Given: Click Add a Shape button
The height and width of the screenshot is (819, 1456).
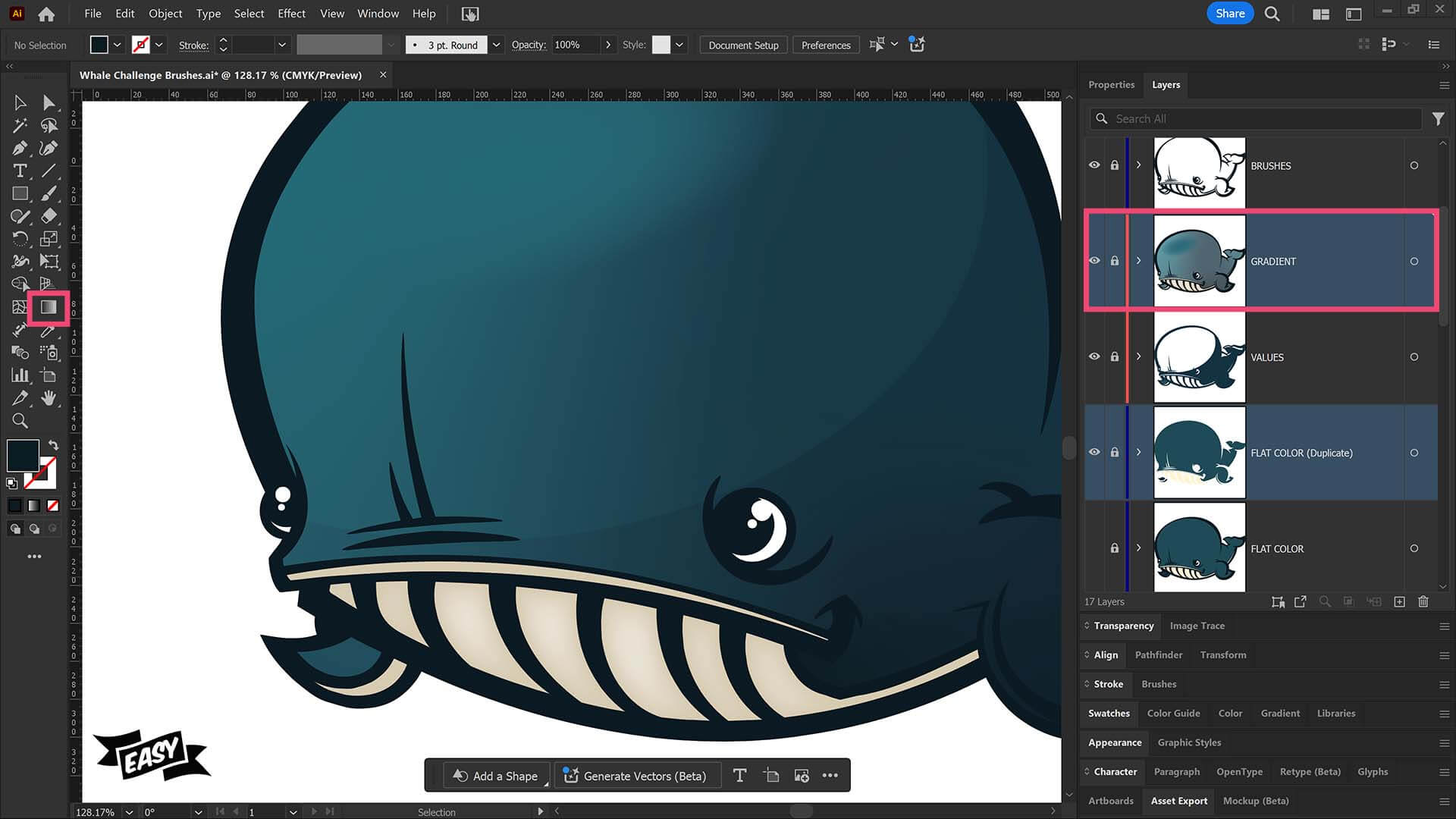Looking at the screenshot, I should 496,775.
